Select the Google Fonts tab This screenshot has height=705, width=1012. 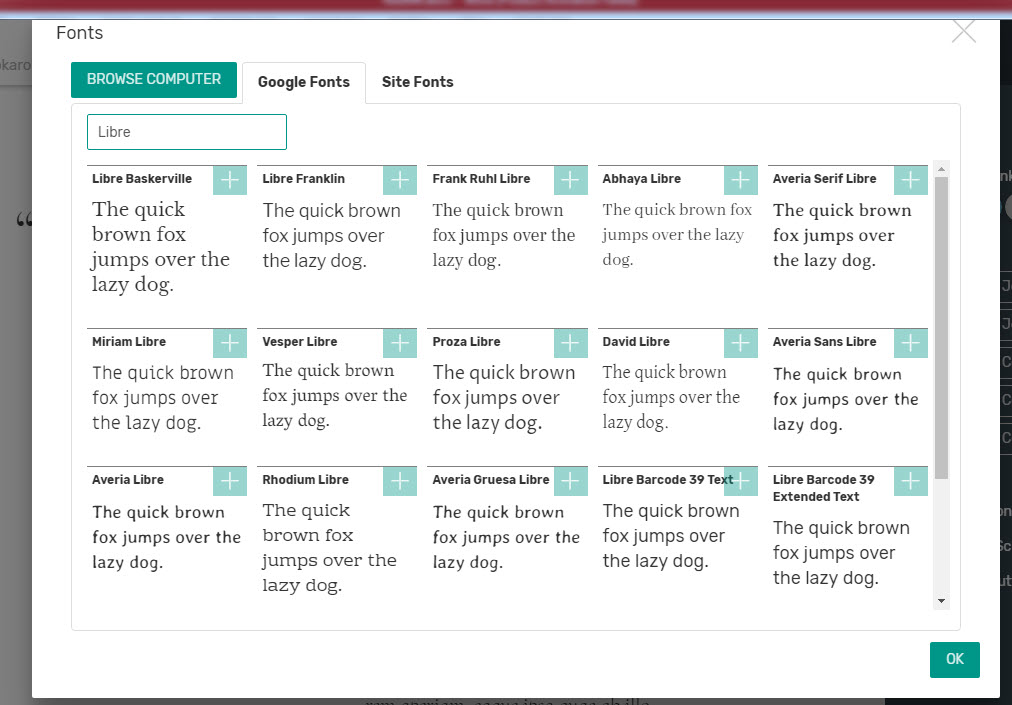[303, 82]
